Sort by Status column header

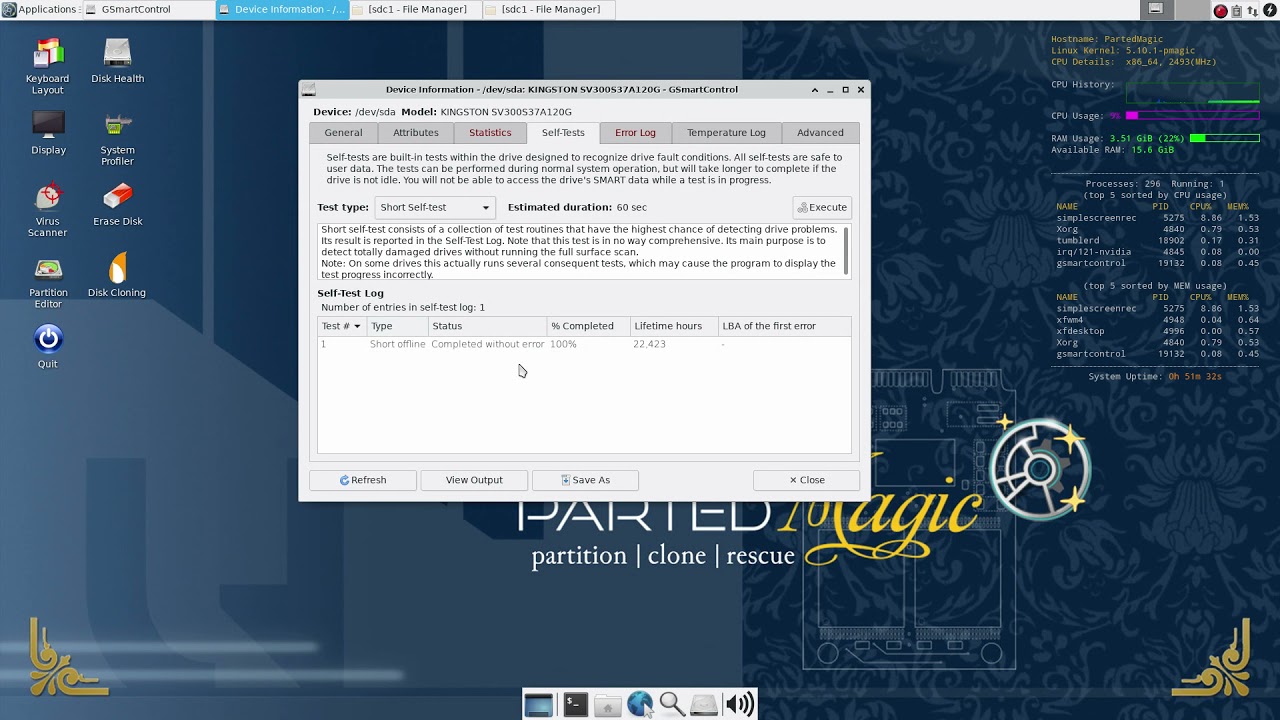click(488, 326)
